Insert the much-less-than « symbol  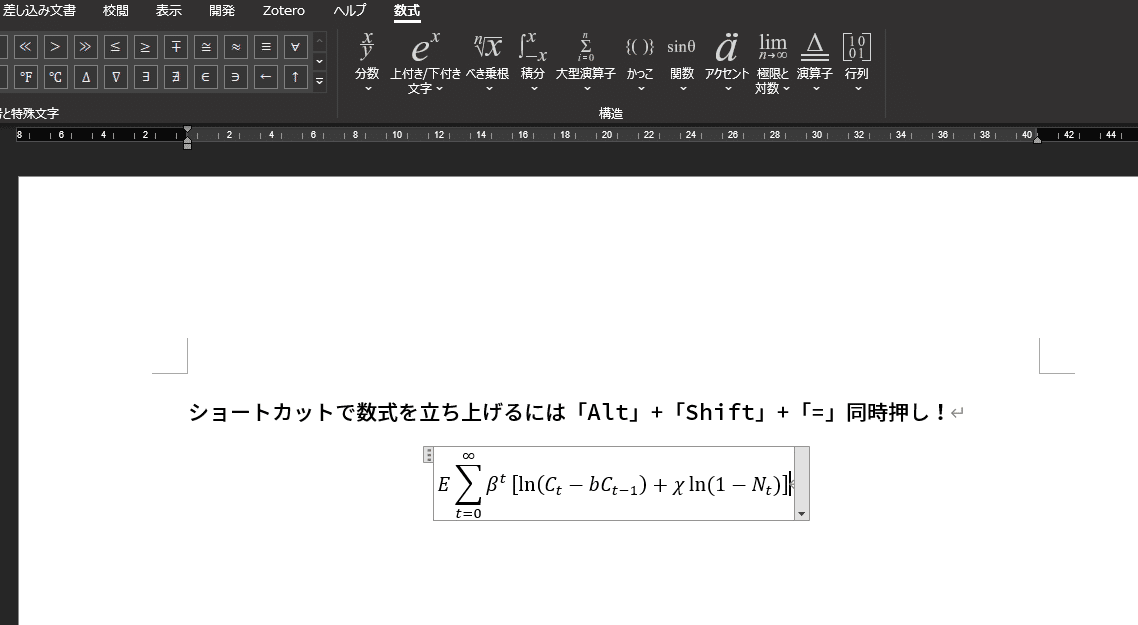click(25, 47)
